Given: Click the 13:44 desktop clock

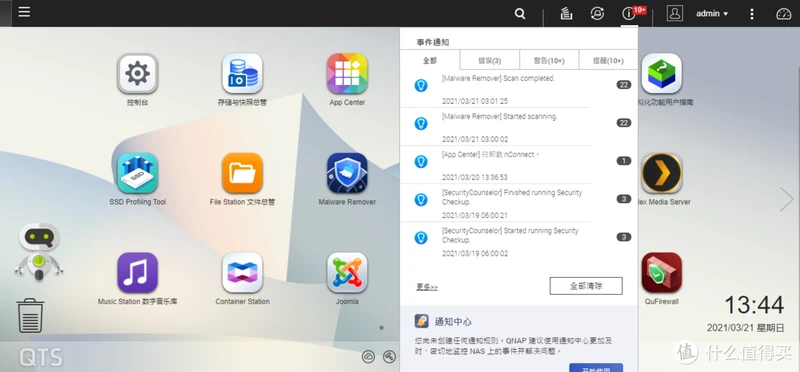Looking at the screenshot, I should pyautogui.click(x=754, y=305).
